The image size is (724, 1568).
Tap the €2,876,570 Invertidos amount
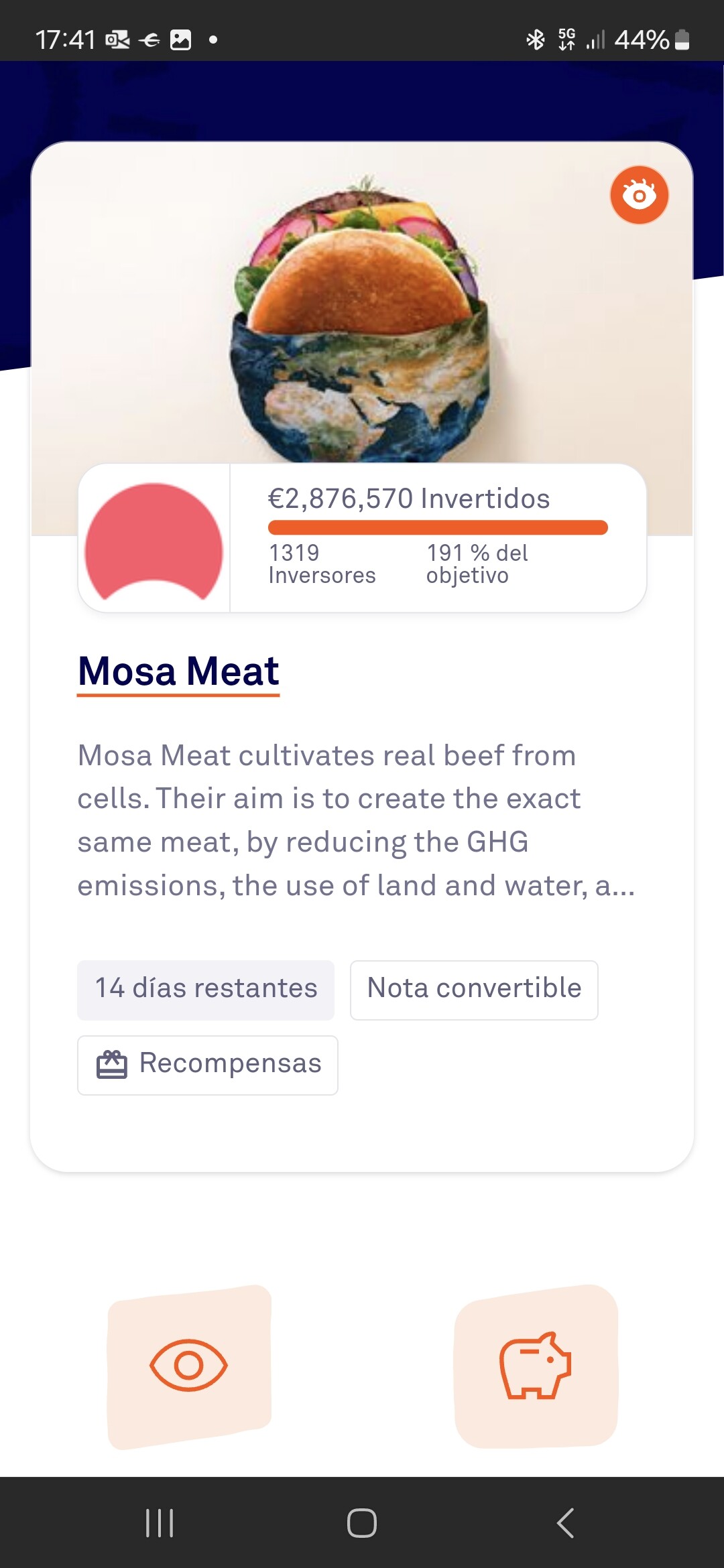tap(409, 499)
